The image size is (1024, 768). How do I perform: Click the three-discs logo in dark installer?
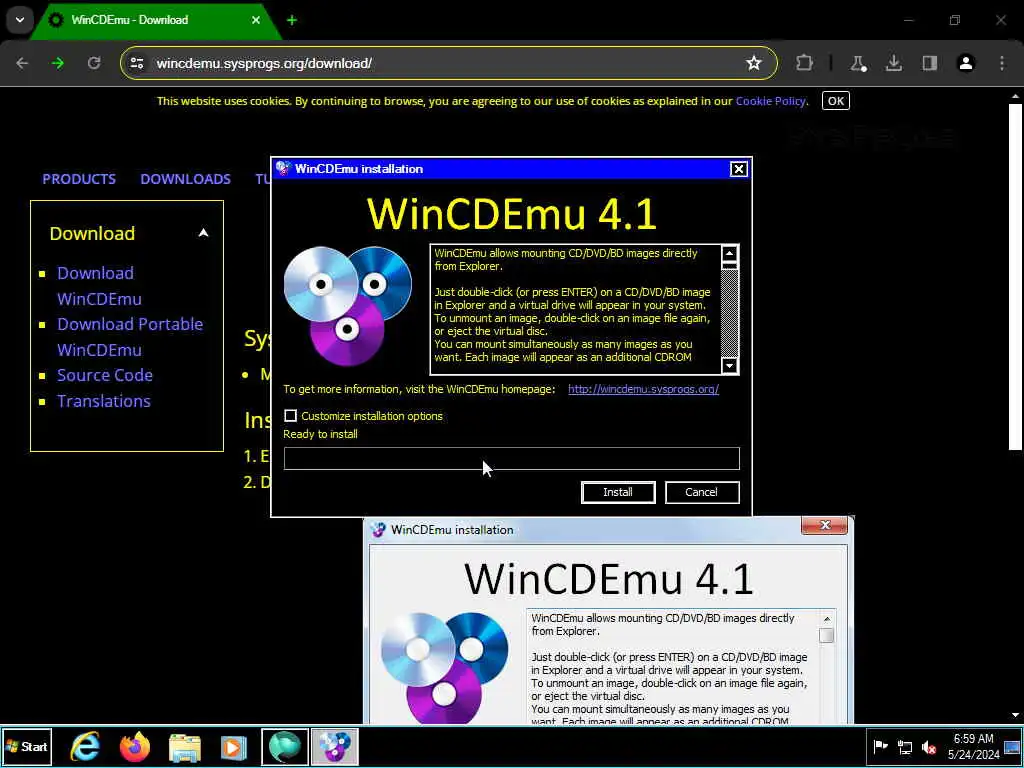(x=348, y=306)
